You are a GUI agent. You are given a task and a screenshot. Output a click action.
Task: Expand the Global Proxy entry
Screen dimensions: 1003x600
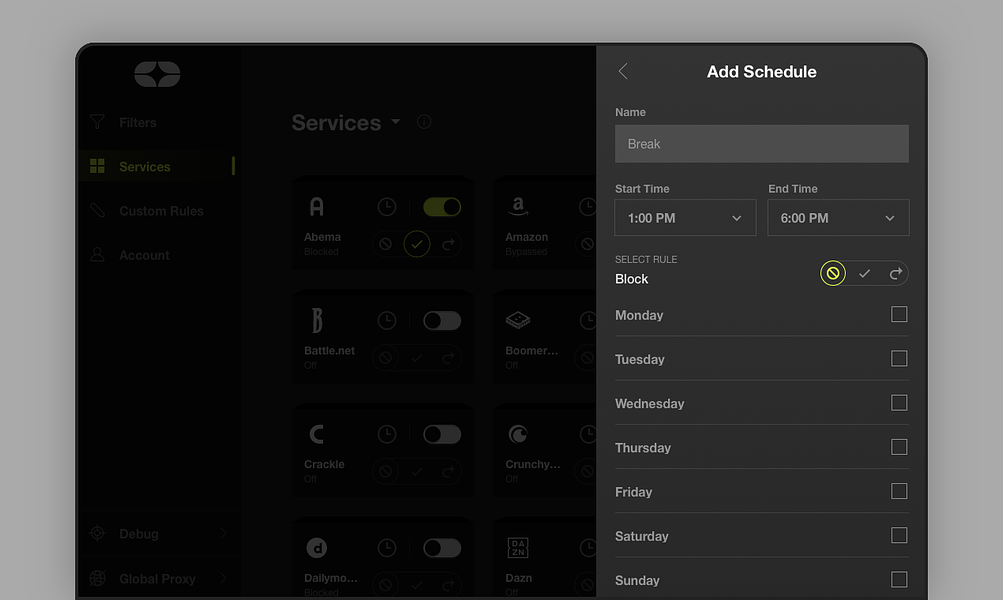[x=157, y=578]
